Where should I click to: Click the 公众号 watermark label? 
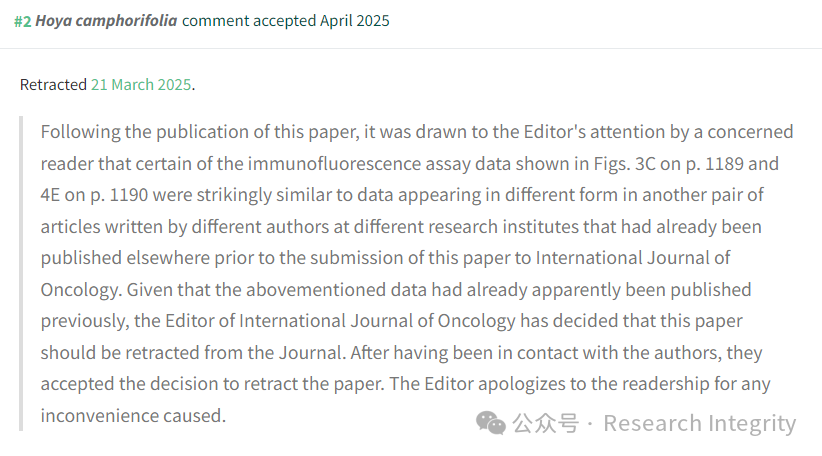546,423
